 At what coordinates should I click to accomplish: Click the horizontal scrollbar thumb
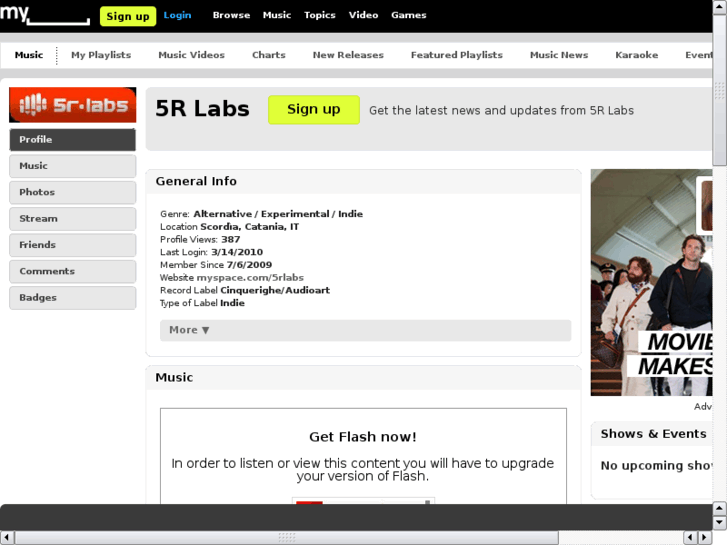pyautogui.click(x=287, y=538)
